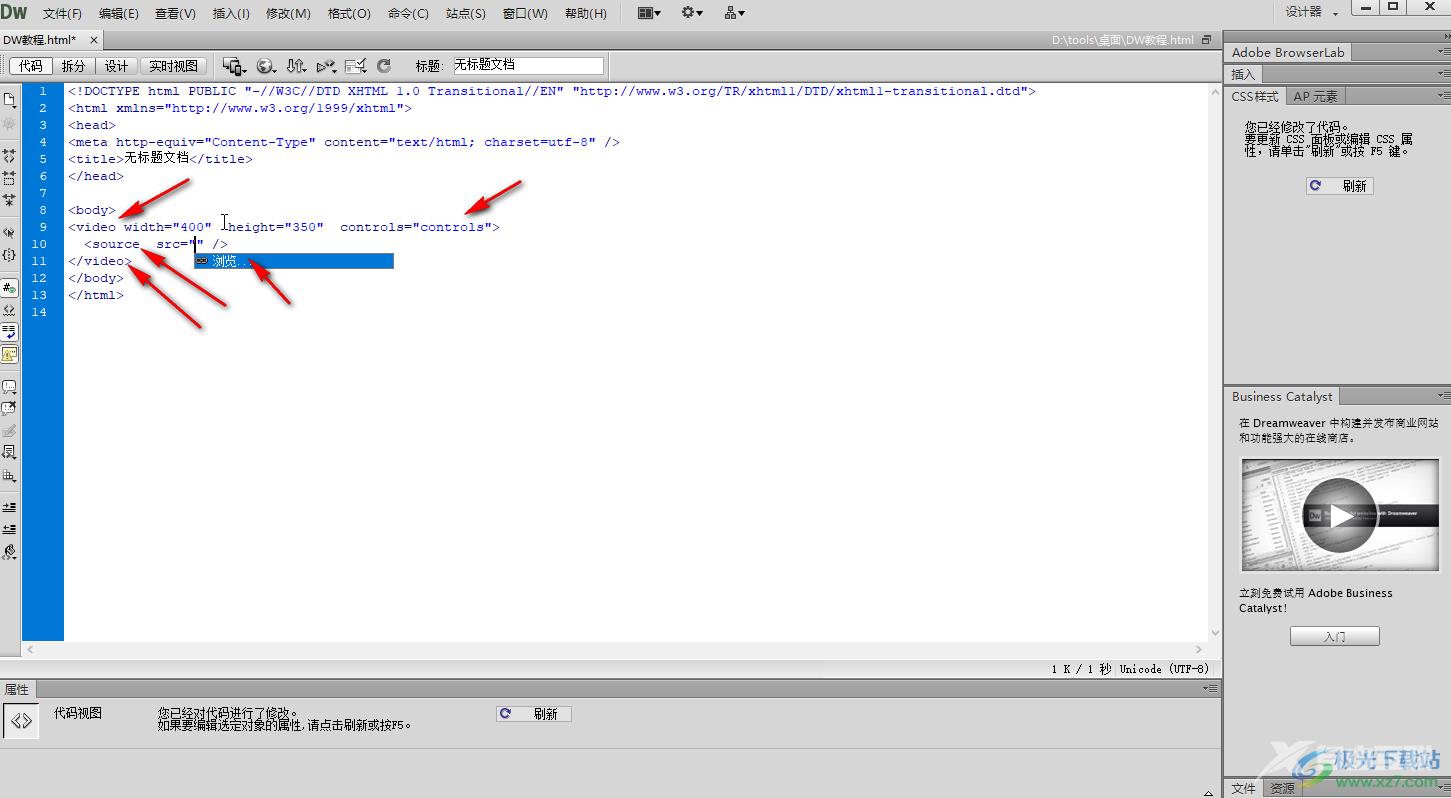This screenshot has width=1451, height=798.
Task: Switch to 设计 view
Action: click(x=117, y=66)
